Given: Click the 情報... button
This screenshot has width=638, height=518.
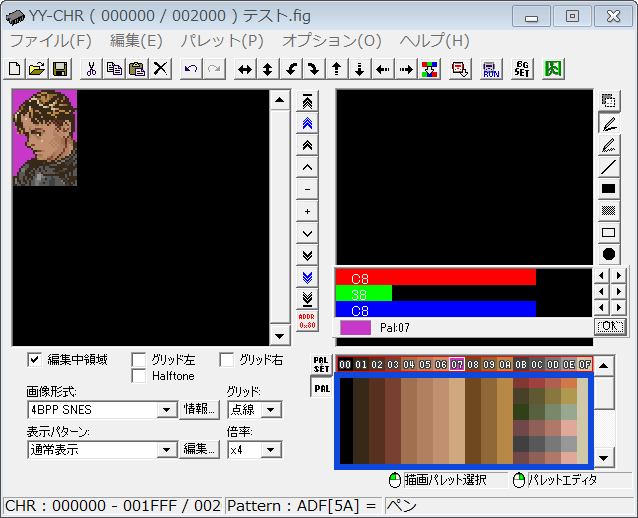Looking at the screenshot, I should point(200,409).
